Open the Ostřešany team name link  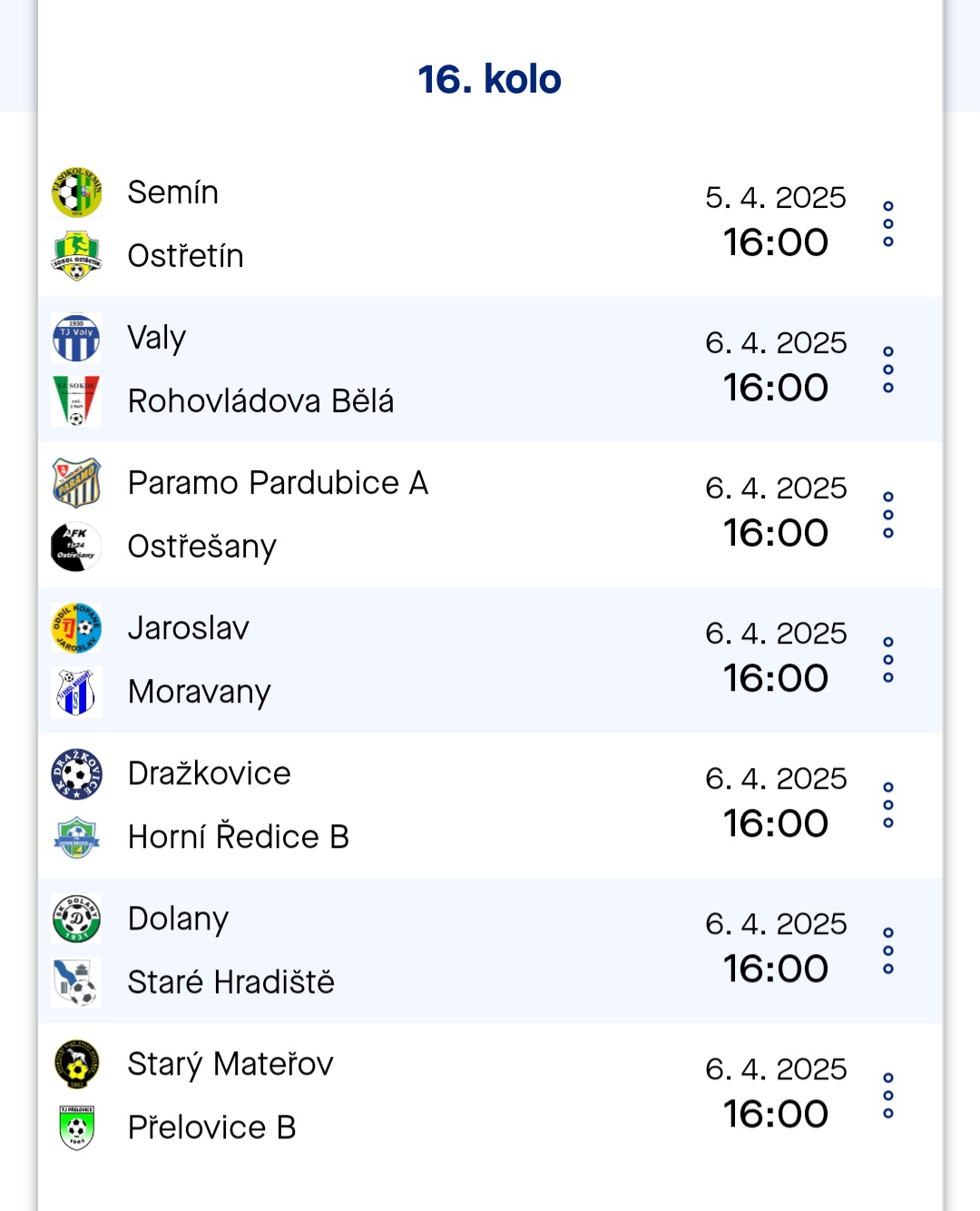tap(202, 547)
